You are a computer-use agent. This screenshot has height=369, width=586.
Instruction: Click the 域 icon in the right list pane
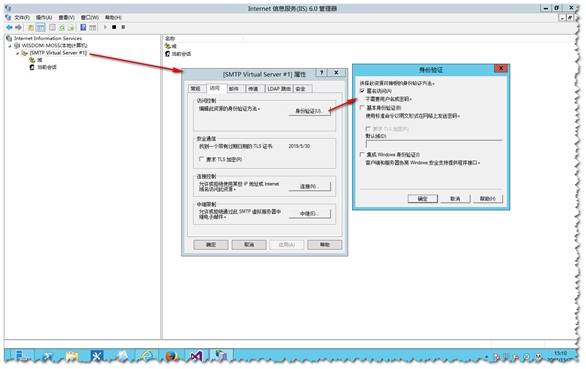click(x=168, y=46)
